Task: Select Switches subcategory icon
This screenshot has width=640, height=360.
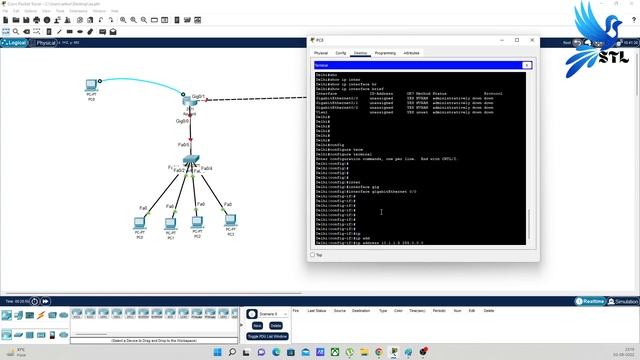Action: point(18,335)
